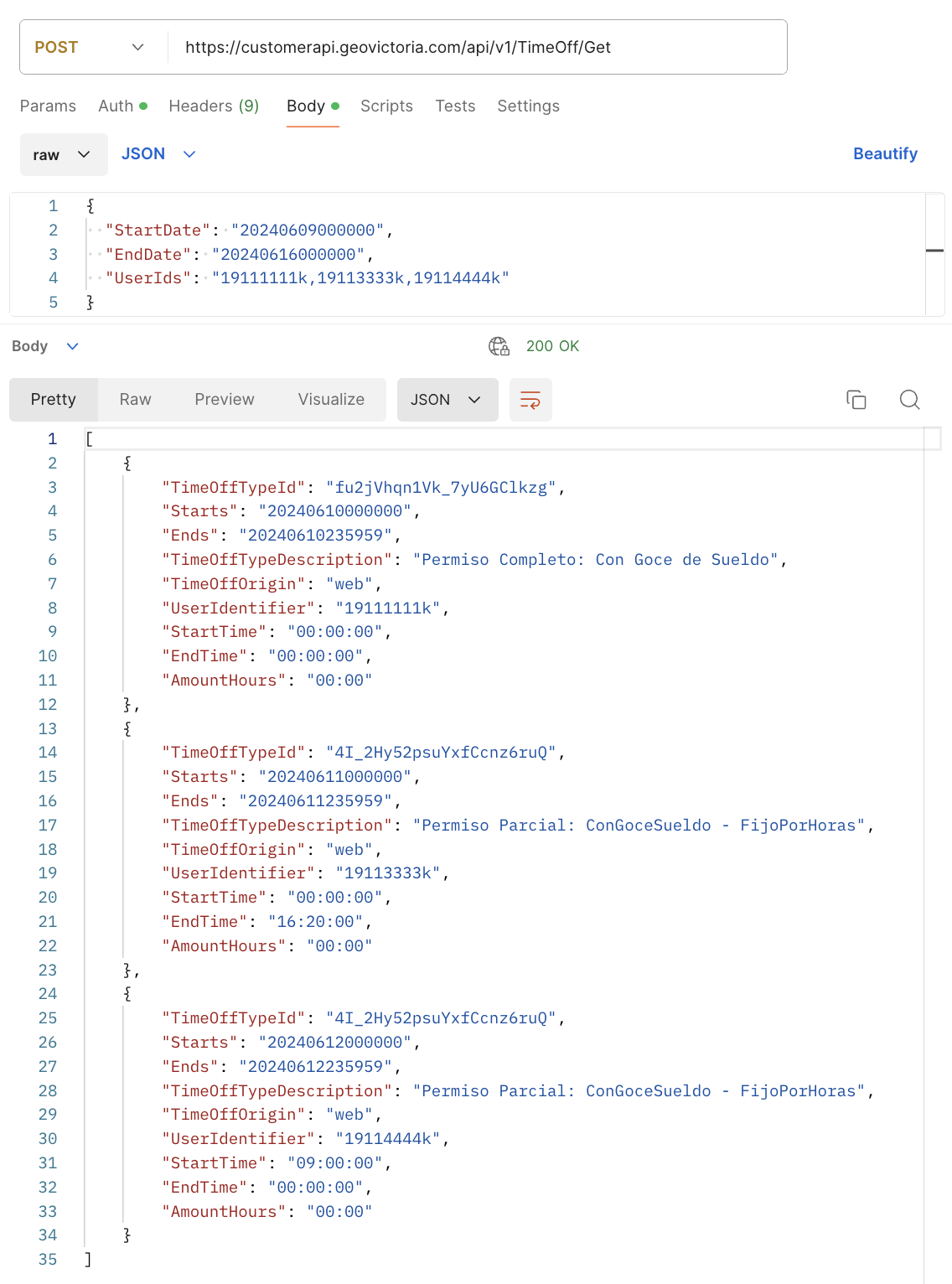Image resolution: width=952 pixels, height=1284 pixels.
Task: Open the response JSON format dropdown
Action: click(447, 400)
